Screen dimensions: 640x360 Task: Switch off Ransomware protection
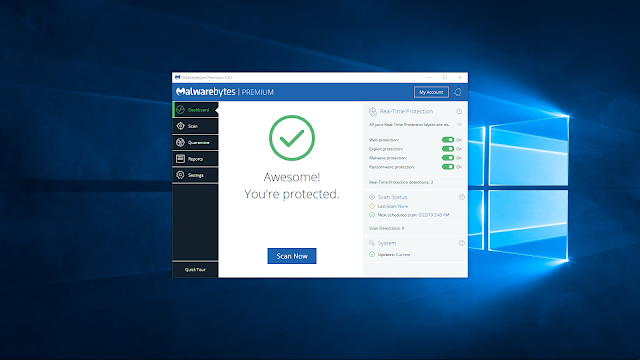tap(448, 167)
